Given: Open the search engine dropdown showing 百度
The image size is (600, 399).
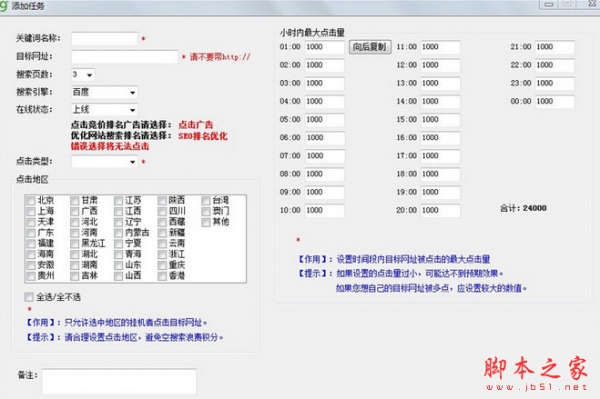Looking at the screenshot, I should [104, 92].
